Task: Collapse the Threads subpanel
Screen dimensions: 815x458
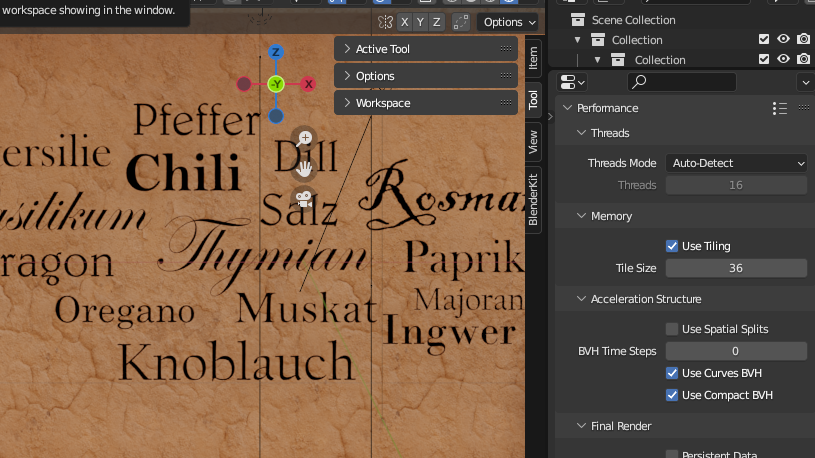Action: [x=582, y=133]
